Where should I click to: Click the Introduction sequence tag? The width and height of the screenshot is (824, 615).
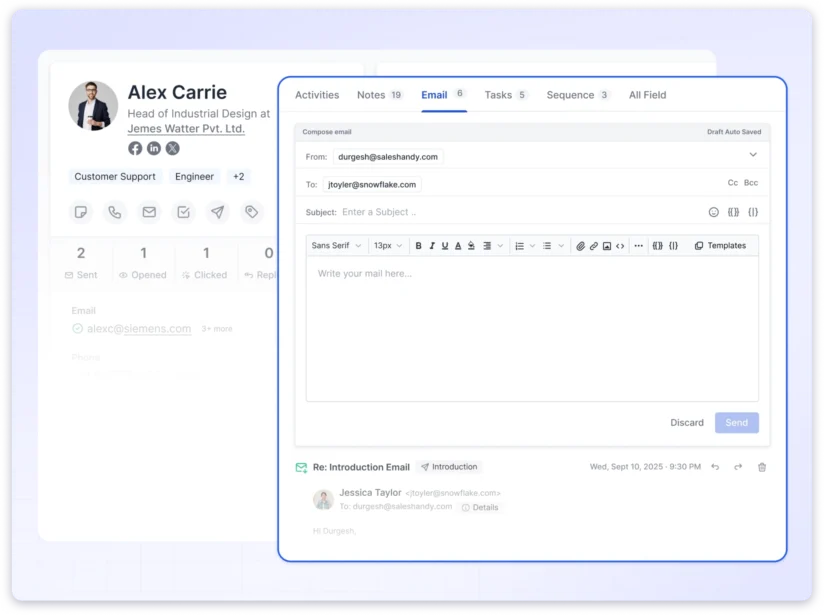[449, 467]
